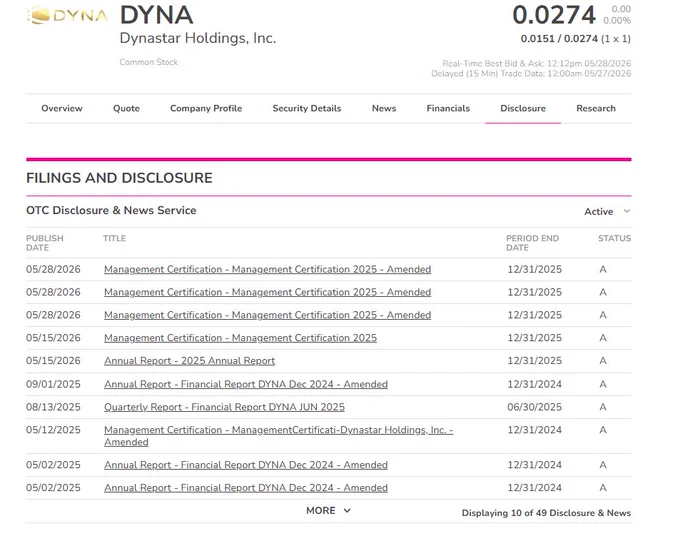Screen dimensions: 680x556
Task: Click Displaying 10 of 49 Disclosure text
Action: coord(546,513)
